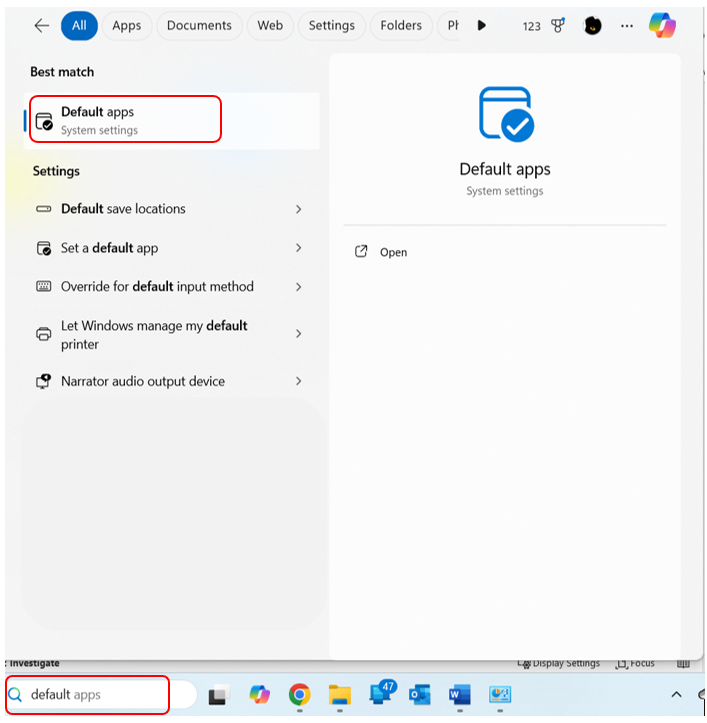Switch to the Web filter tab
The height and width of the screenshot is (723, 707).
coord(270,25)
